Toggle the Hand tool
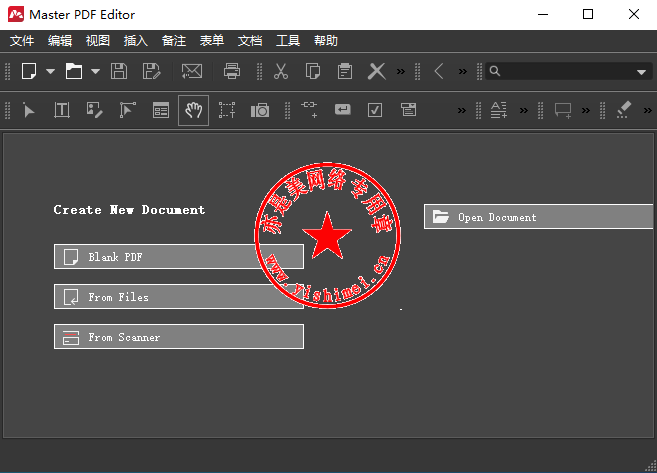This screenshot has height=473, width=657. point(194,110)
